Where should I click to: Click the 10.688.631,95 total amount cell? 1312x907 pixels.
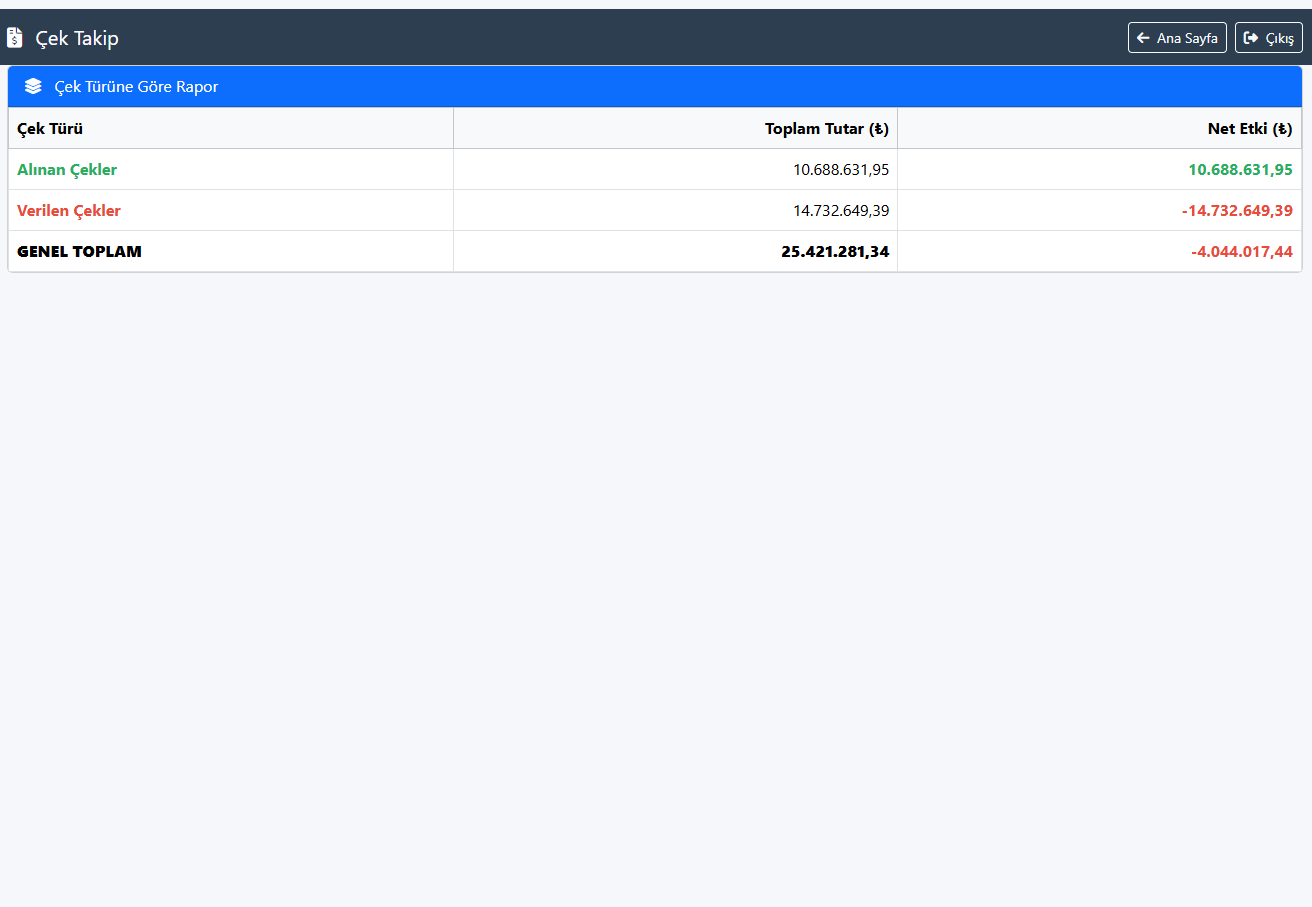click(x=840, y=170)
